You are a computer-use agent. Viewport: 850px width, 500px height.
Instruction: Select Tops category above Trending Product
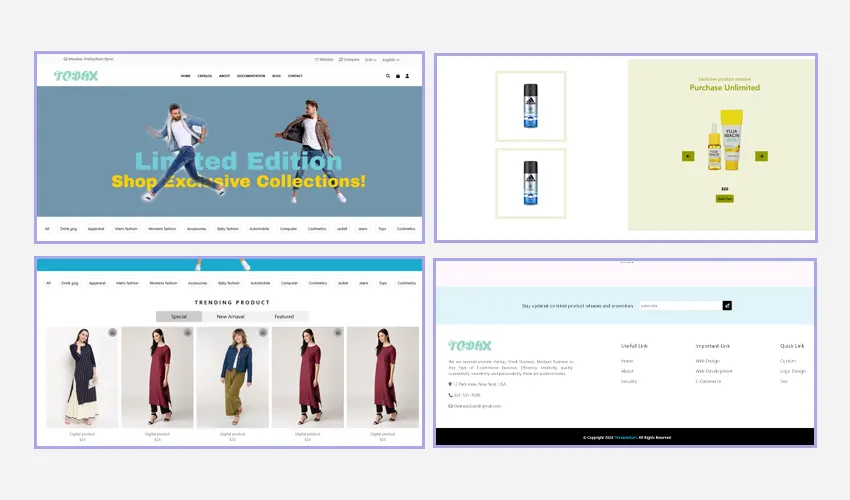383,283
